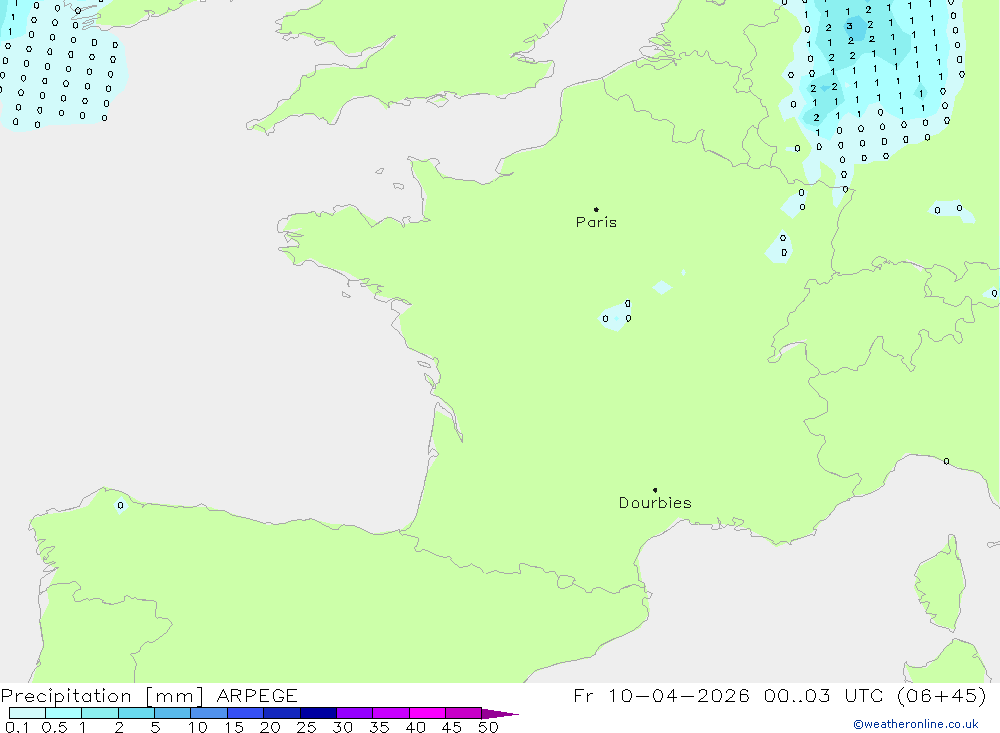Click the small rain patch on Spain's north coast
1000x733 pixels.
pyautogui.click(x=120, y=505)
